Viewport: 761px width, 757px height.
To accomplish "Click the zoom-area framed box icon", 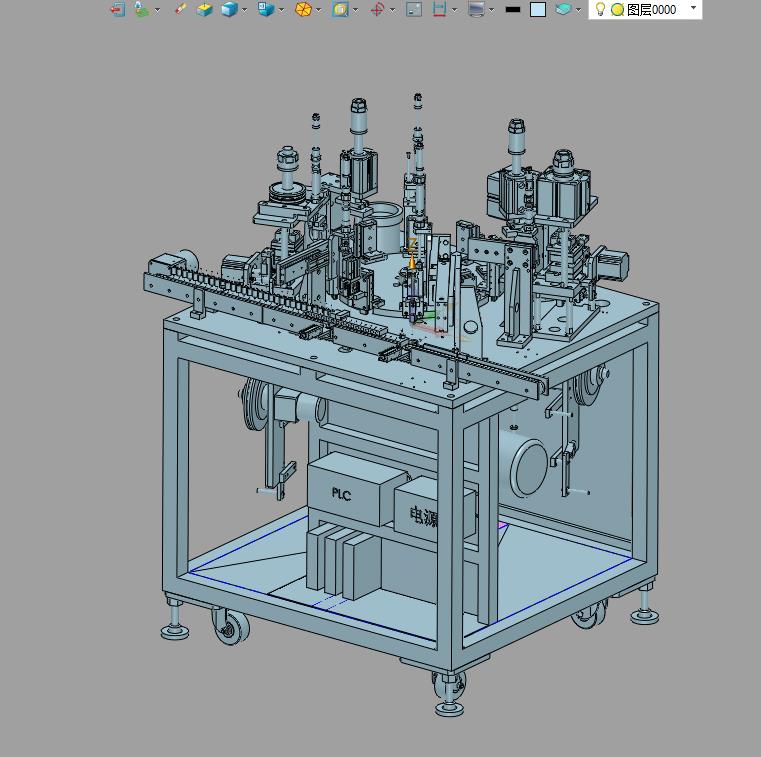I will [341, 9].
